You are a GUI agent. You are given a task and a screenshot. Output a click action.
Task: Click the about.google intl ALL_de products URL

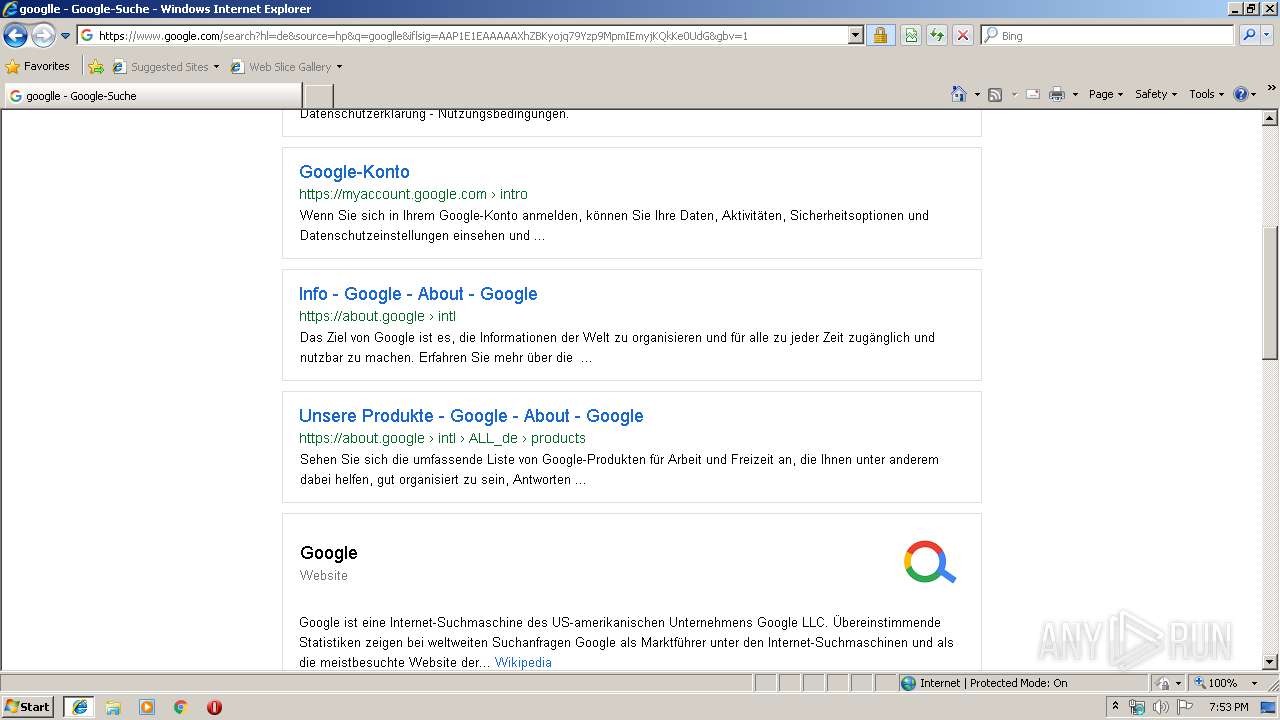(442, 438)
